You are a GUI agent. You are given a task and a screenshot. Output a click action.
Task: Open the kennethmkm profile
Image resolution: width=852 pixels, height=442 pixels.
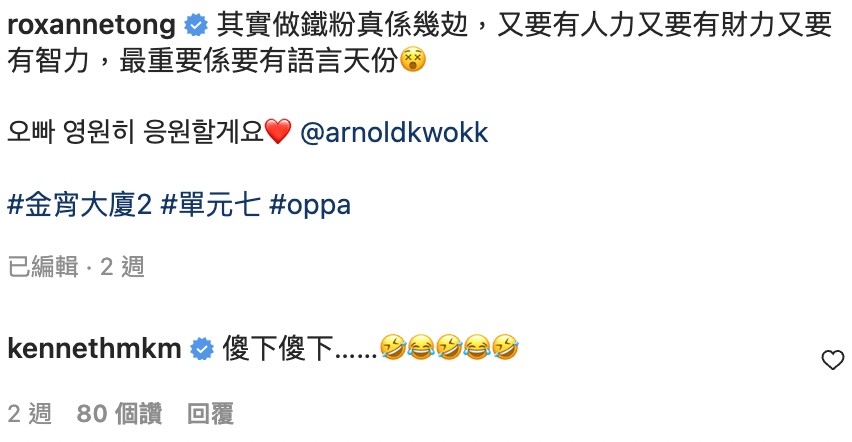click(x=95, y=348)
